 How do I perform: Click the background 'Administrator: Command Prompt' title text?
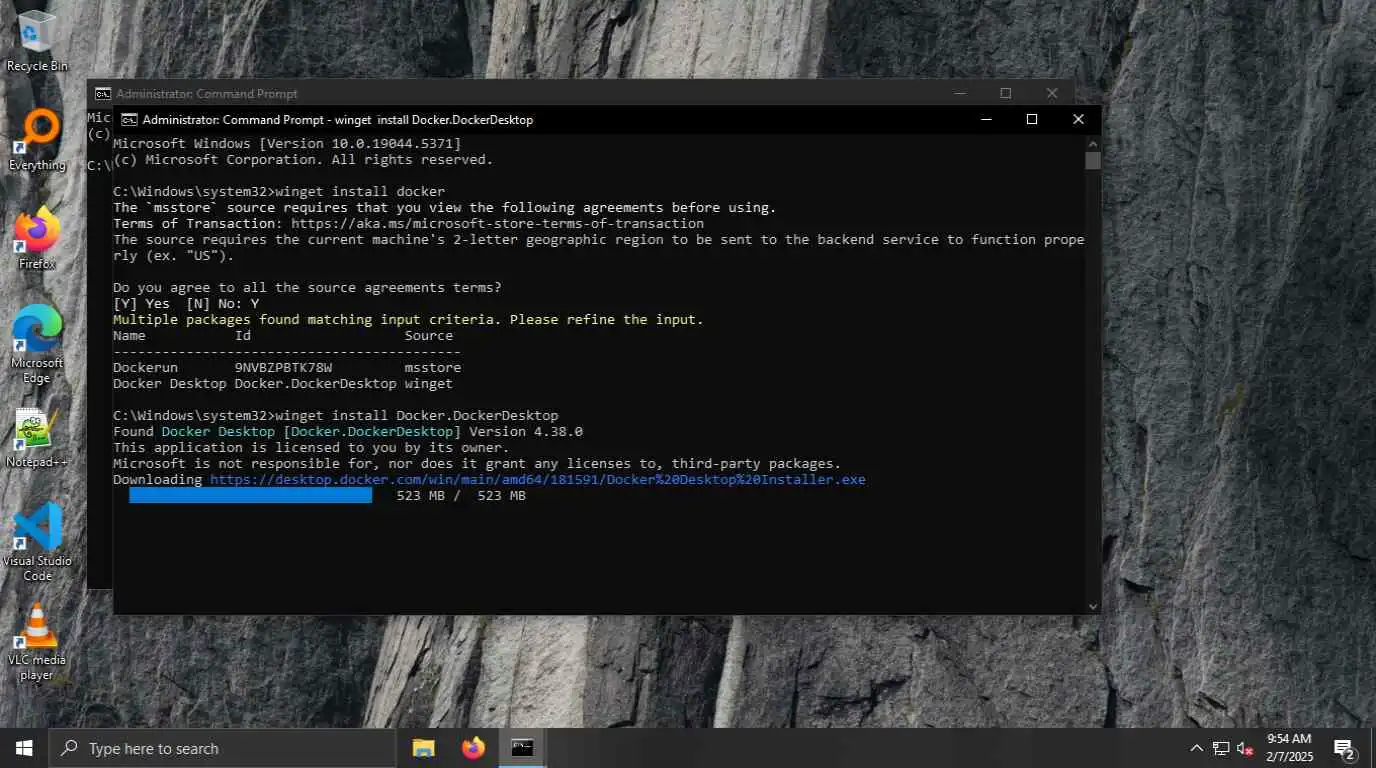pos(207,93)
